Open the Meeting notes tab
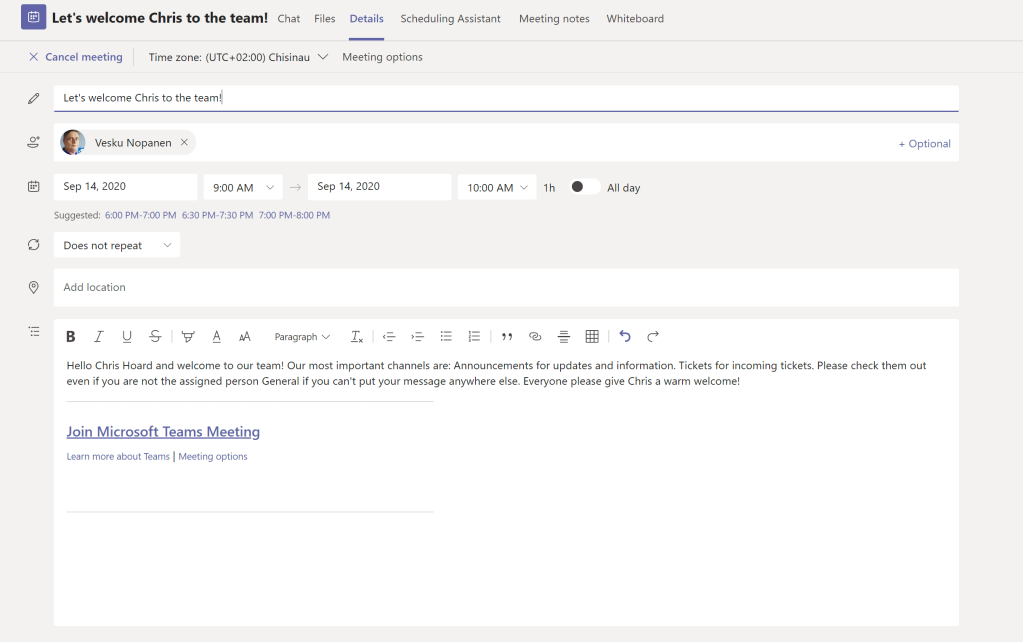This screenshot has height=642, width=1023. coord(554,18)
